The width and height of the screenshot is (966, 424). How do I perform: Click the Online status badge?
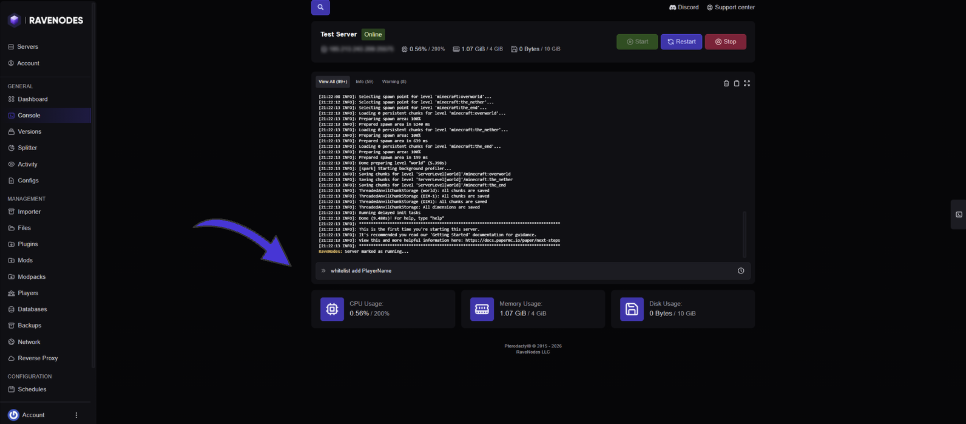click(373, 35)
